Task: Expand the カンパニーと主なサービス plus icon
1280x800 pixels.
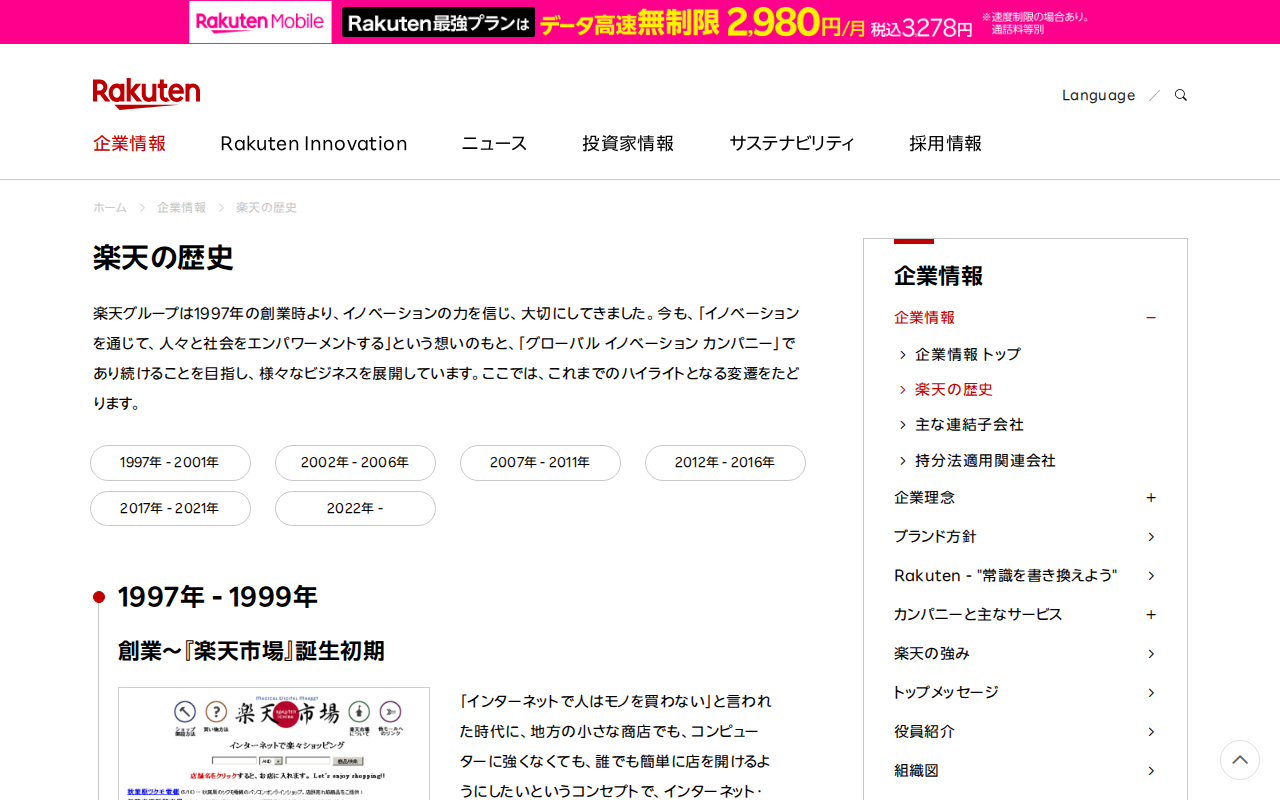Action: pyautogui.click(x=1151, y=614)
